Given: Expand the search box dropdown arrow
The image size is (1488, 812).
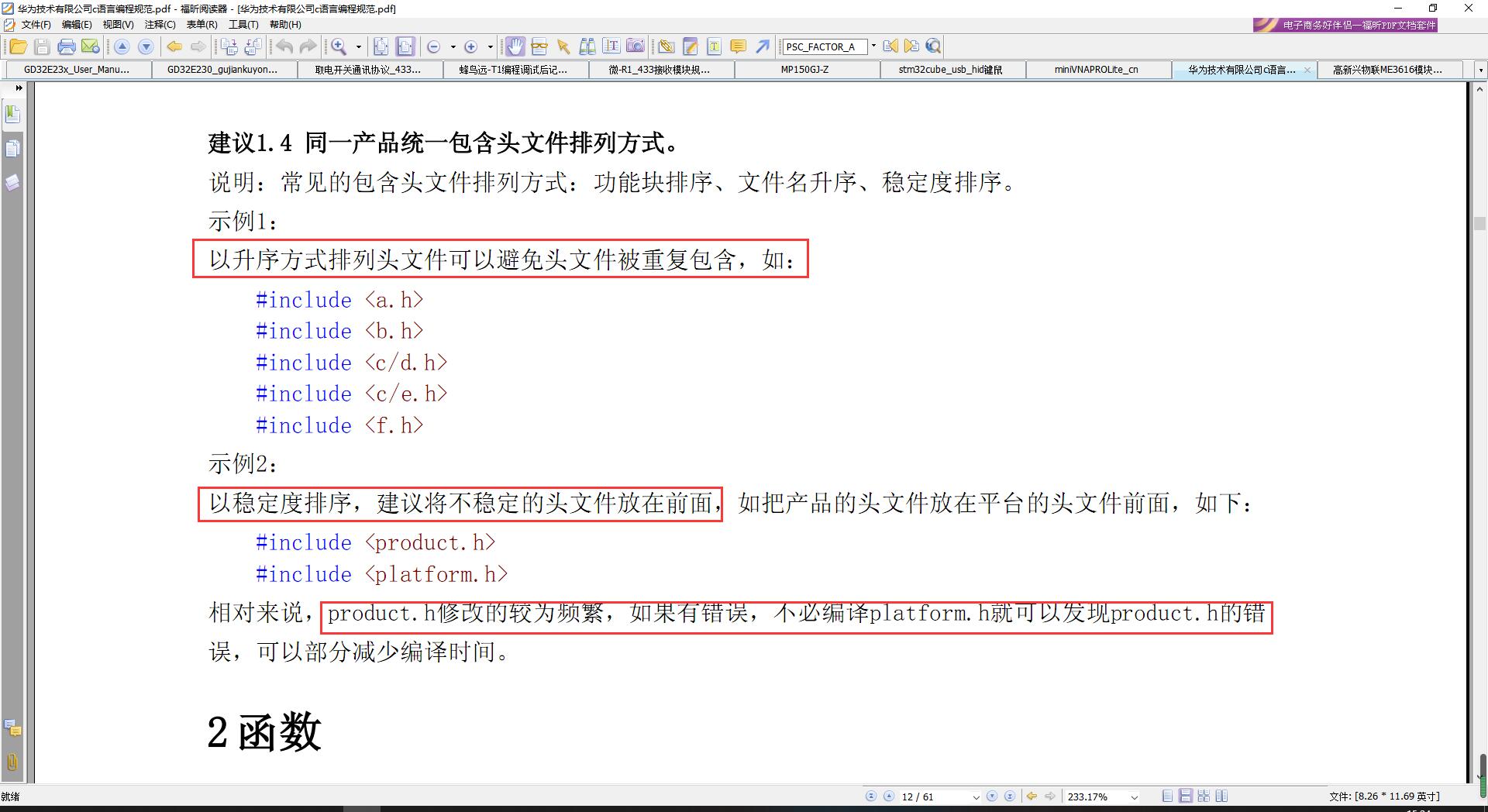Looking at the screenshot, I should (873, 46).
